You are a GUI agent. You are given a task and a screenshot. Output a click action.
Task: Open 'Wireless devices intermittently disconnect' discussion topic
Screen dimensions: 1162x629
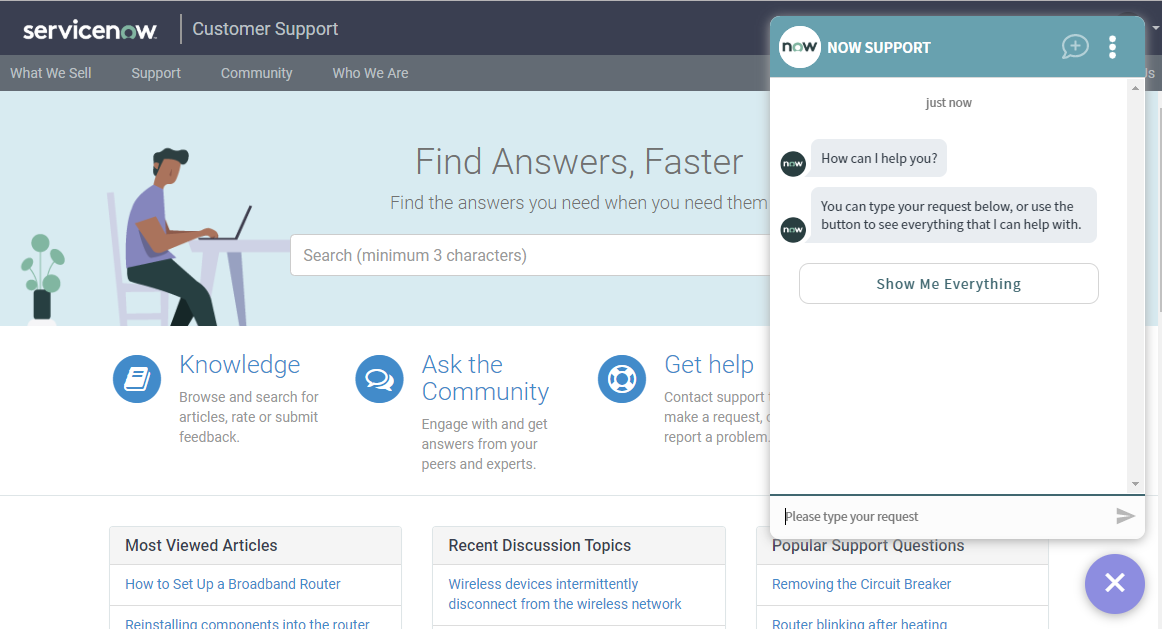565,594
